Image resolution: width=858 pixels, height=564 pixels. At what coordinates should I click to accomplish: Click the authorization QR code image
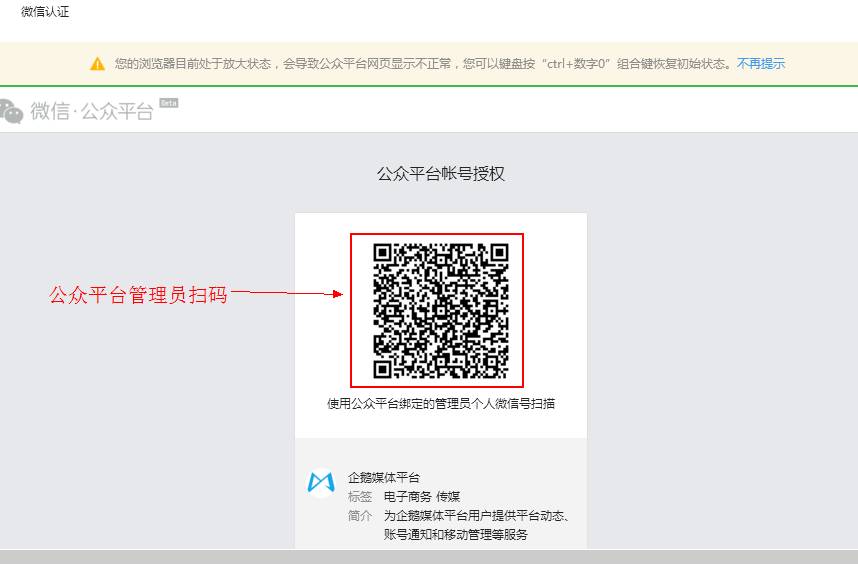(440, 310)
